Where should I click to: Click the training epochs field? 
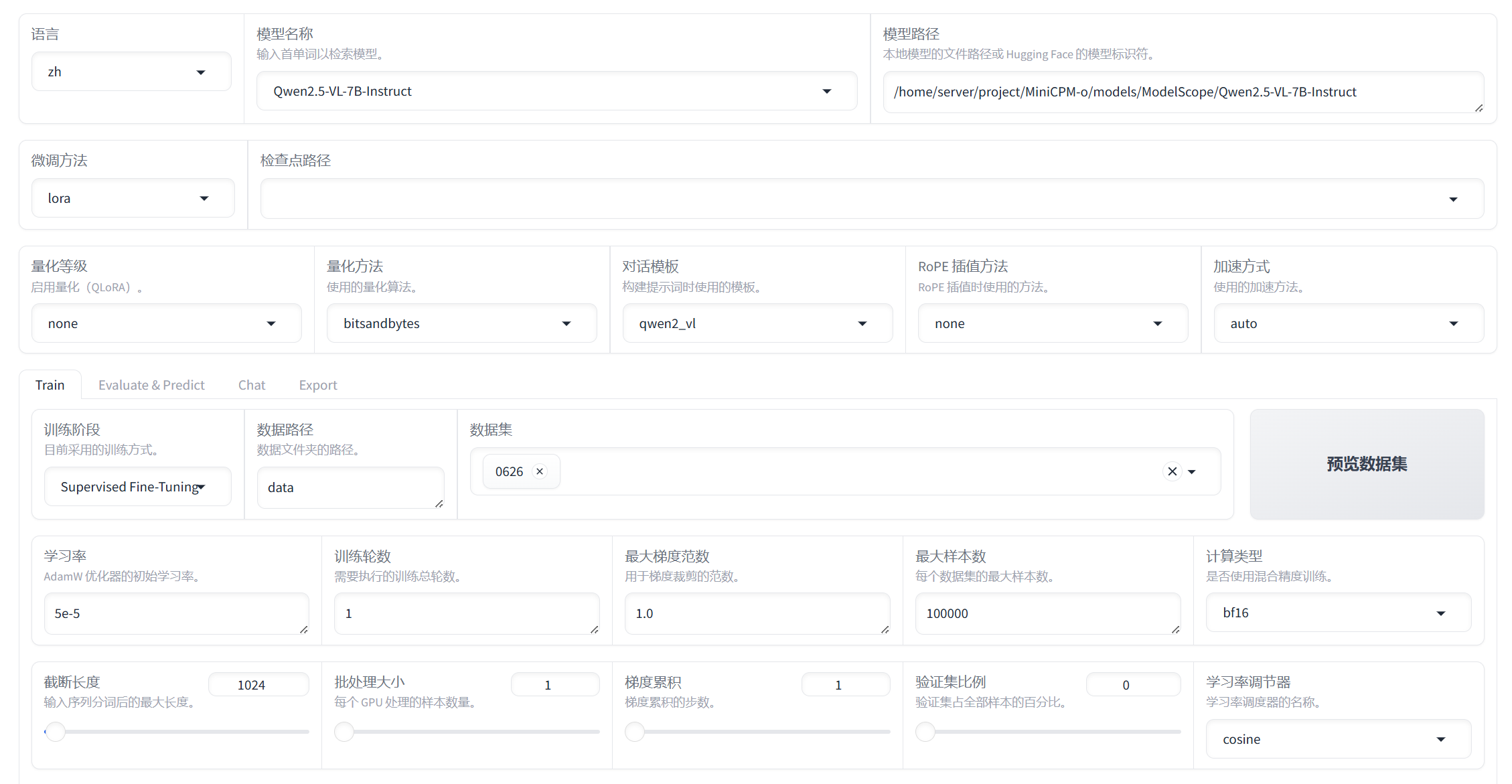point(467,613)
